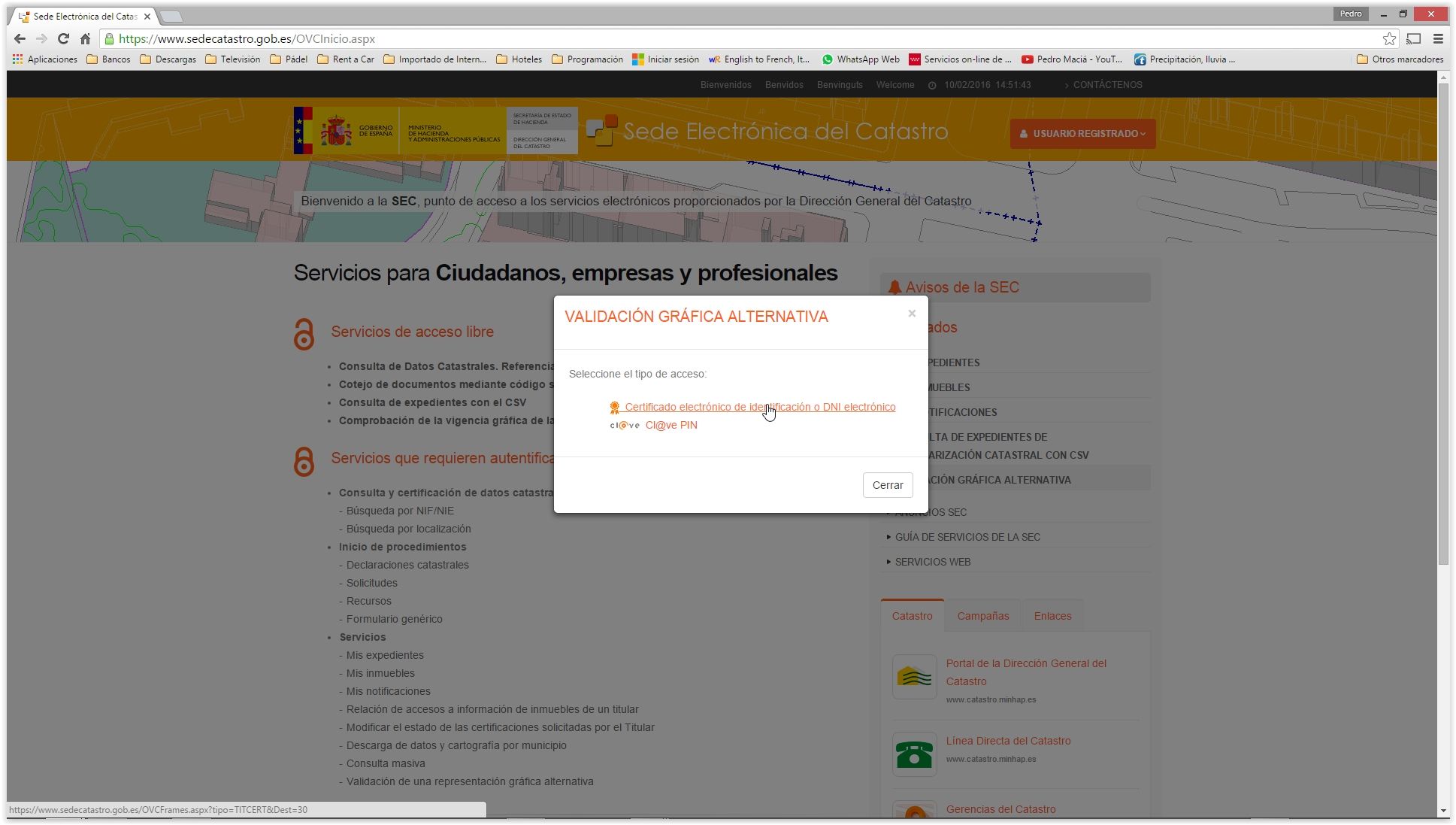
Task: Click the Cl@ve logo icon
Action: pos(625,426)
